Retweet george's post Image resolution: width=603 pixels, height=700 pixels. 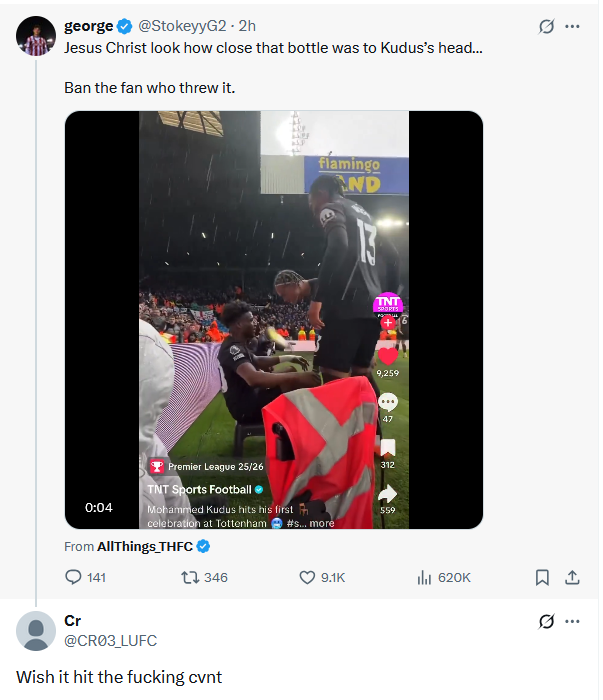188,577
